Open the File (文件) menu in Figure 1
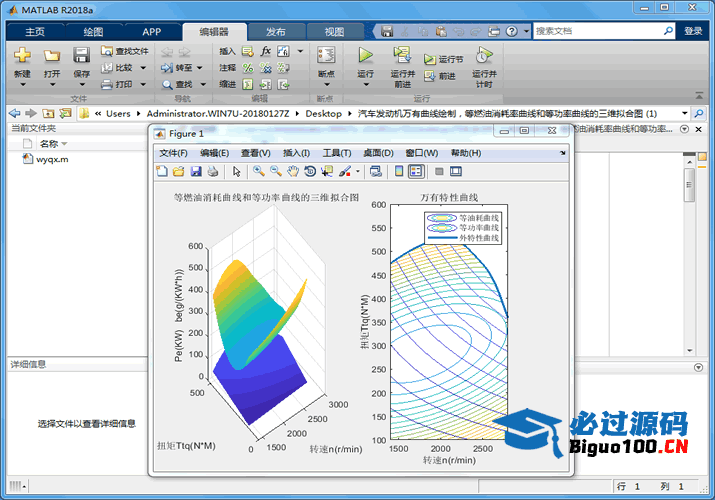The width and height of the screenshot is (715, 500). [173, 153]
